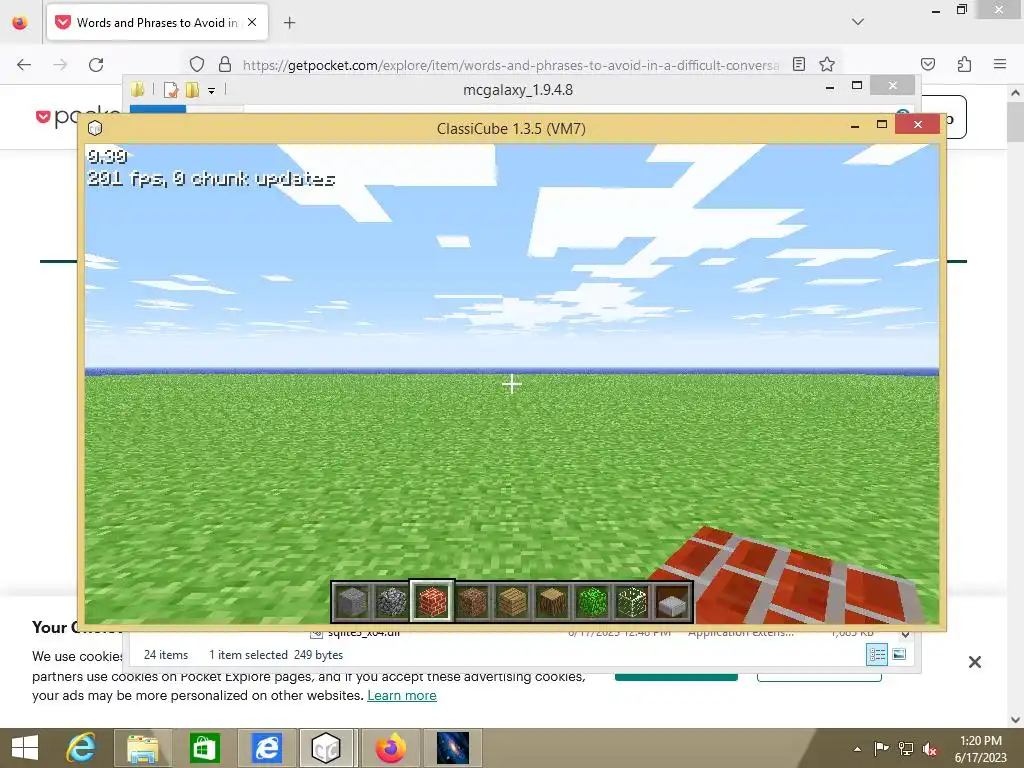Open Windows Store from taskbar
This screenshot has width=1024, height=768.
pos(204,748)
